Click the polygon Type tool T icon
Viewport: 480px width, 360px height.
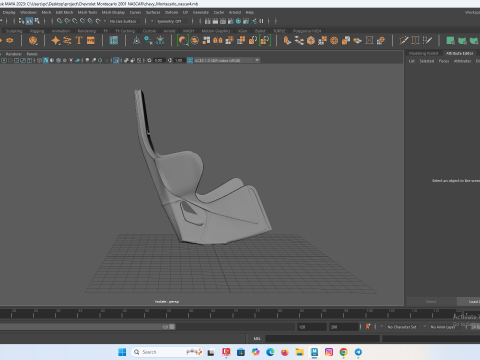79,41
